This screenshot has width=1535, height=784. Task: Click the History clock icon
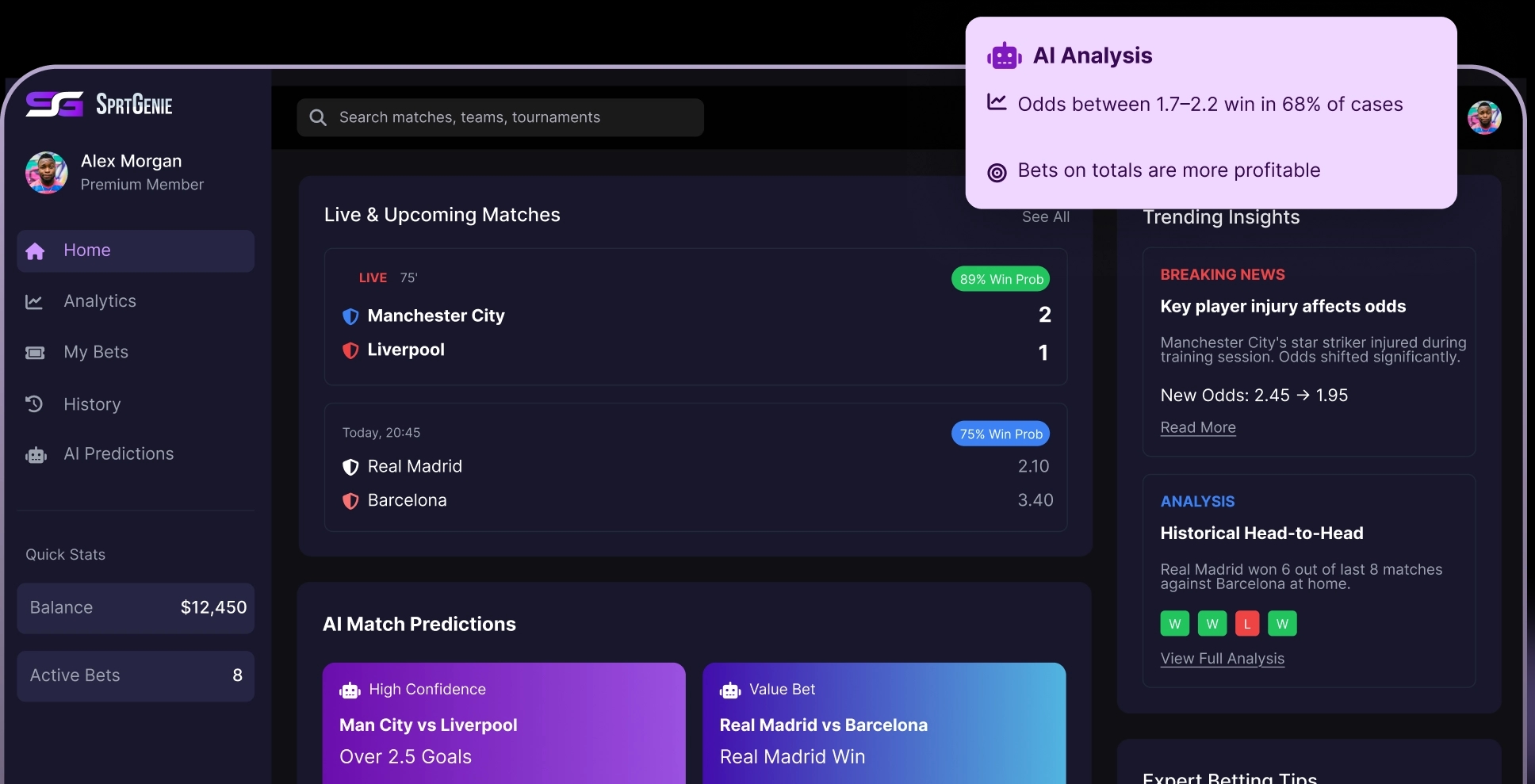pyautogui.click(x=34, y=404)
